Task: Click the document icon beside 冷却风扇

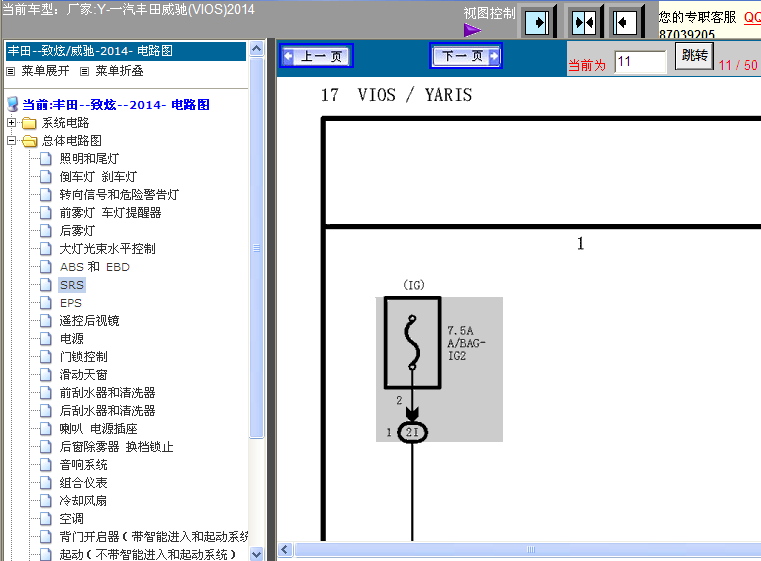Action: [x=46, y=501]
